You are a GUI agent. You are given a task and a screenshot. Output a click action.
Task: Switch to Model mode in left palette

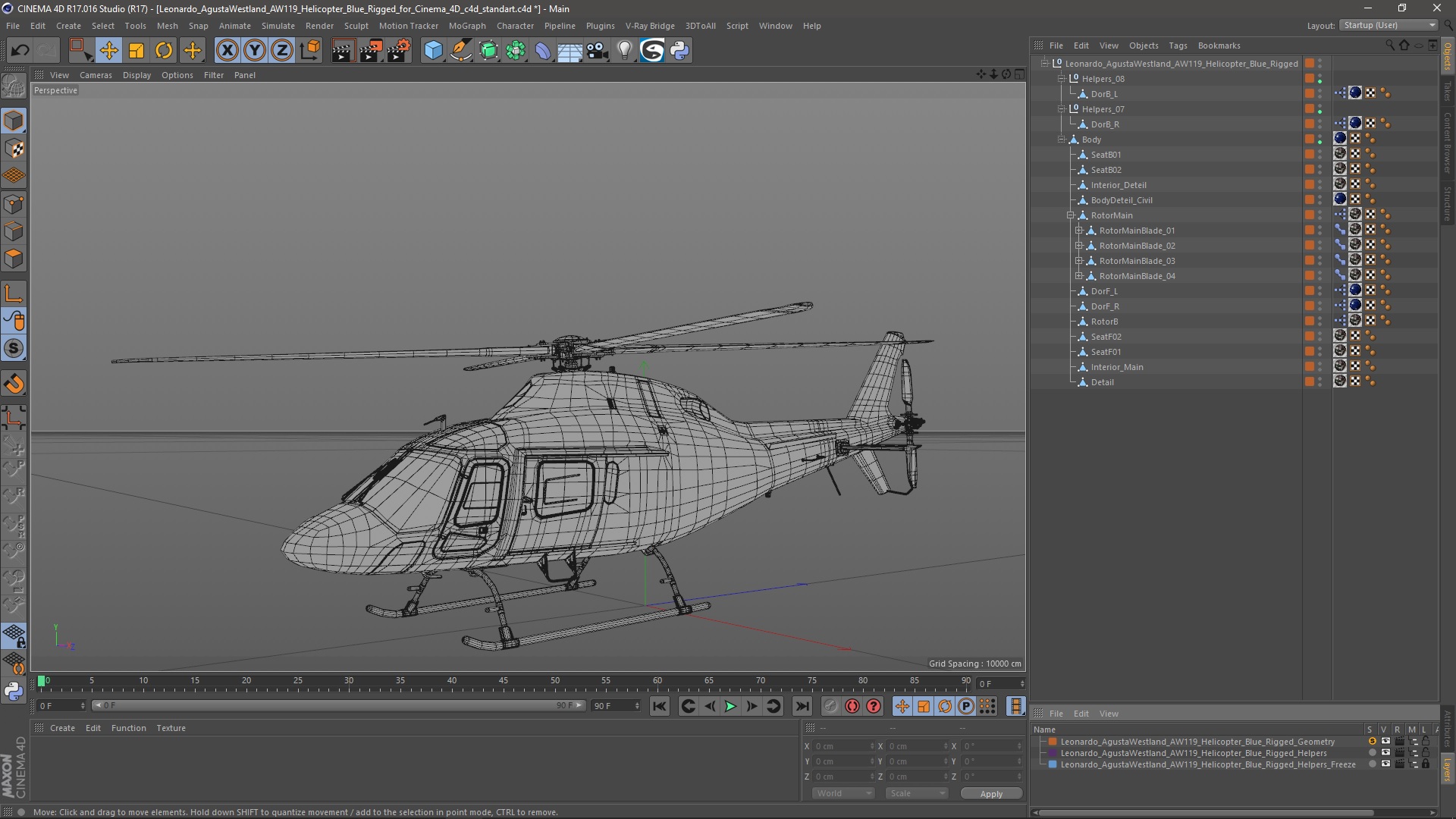(14, 121)
